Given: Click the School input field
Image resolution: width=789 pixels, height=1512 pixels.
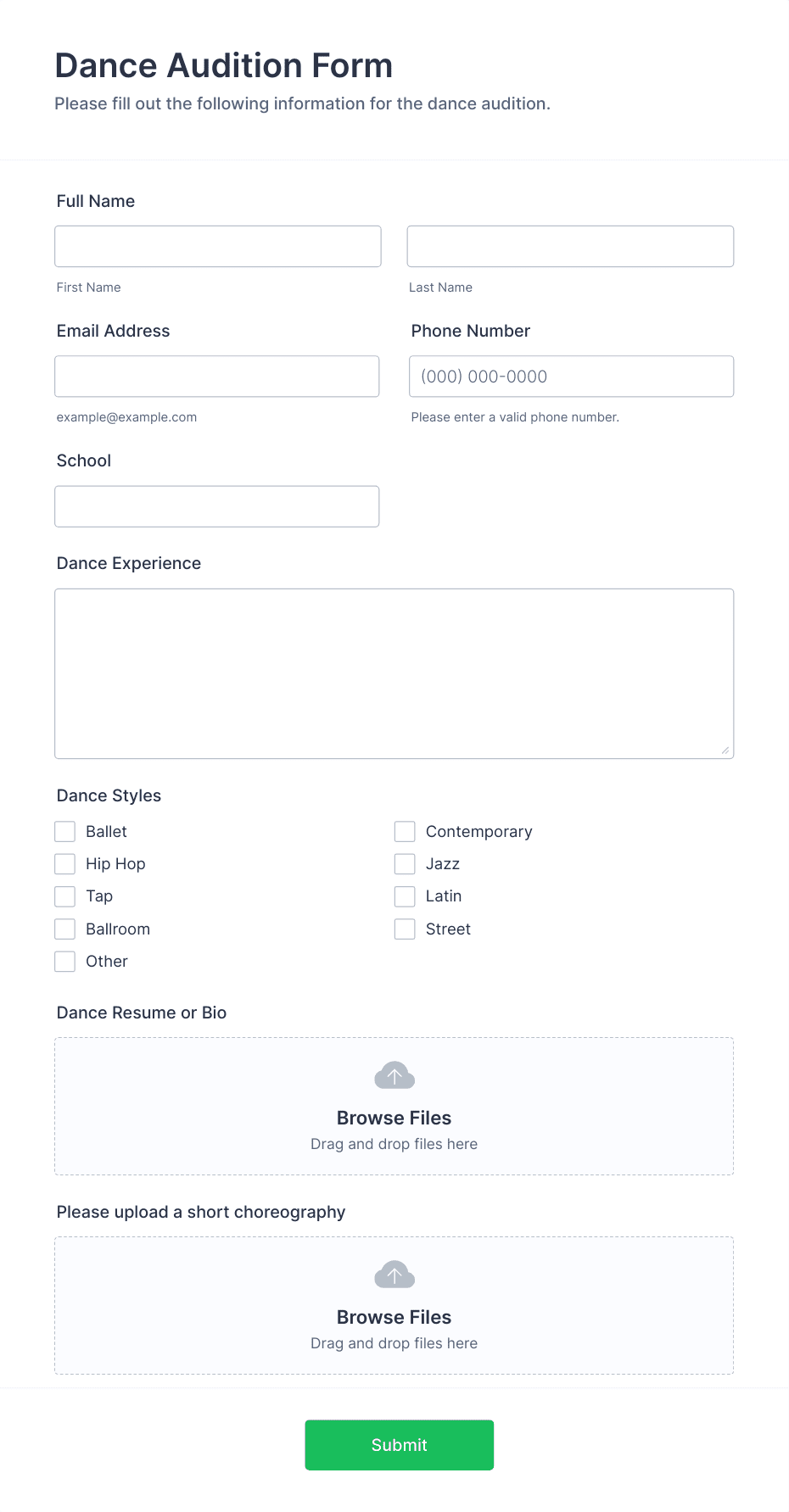Looking at the screenshot, I should (x=217, y=505).
